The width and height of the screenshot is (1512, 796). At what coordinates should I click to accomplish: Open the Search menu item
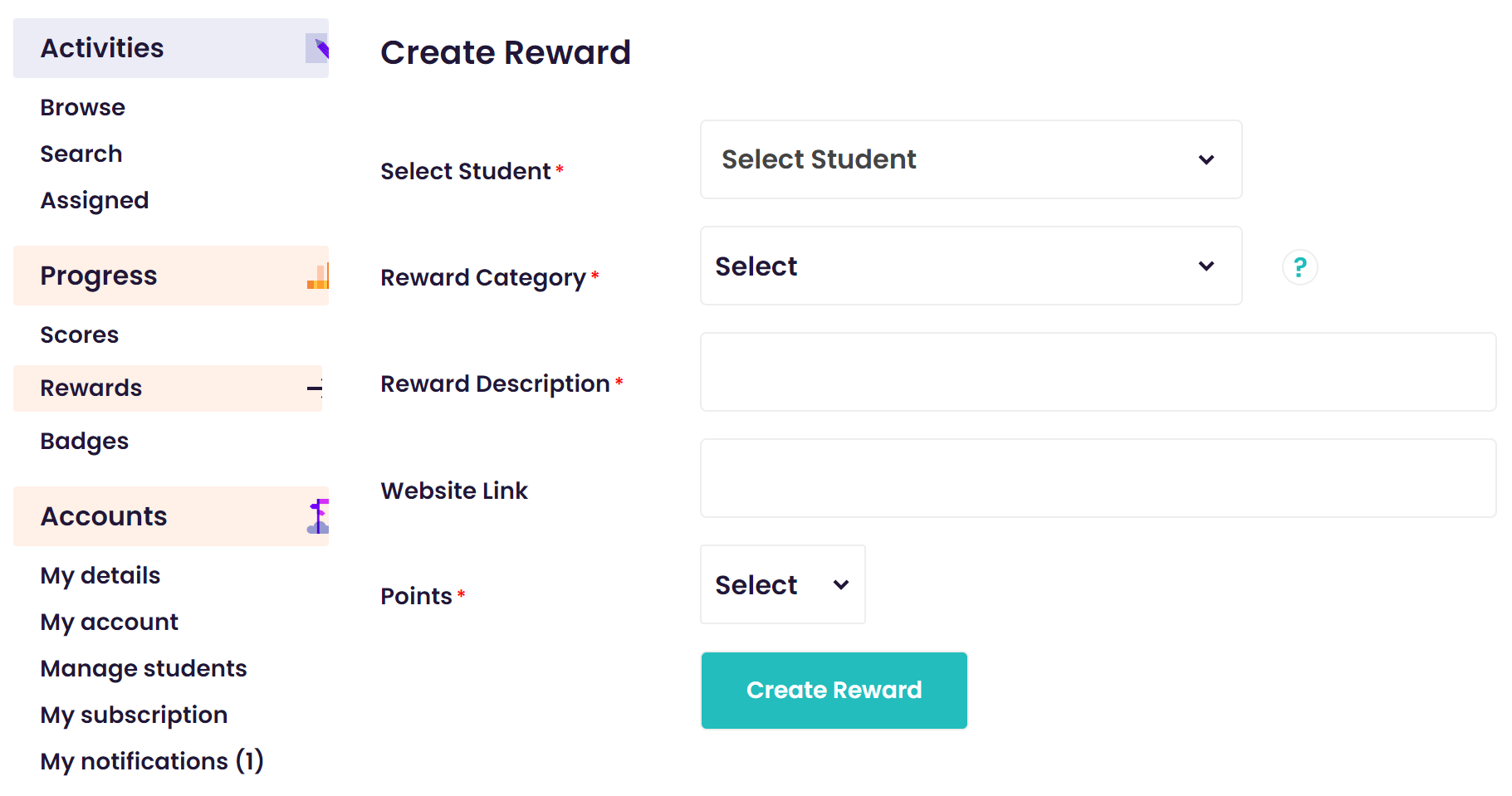(x=81, y=154)
